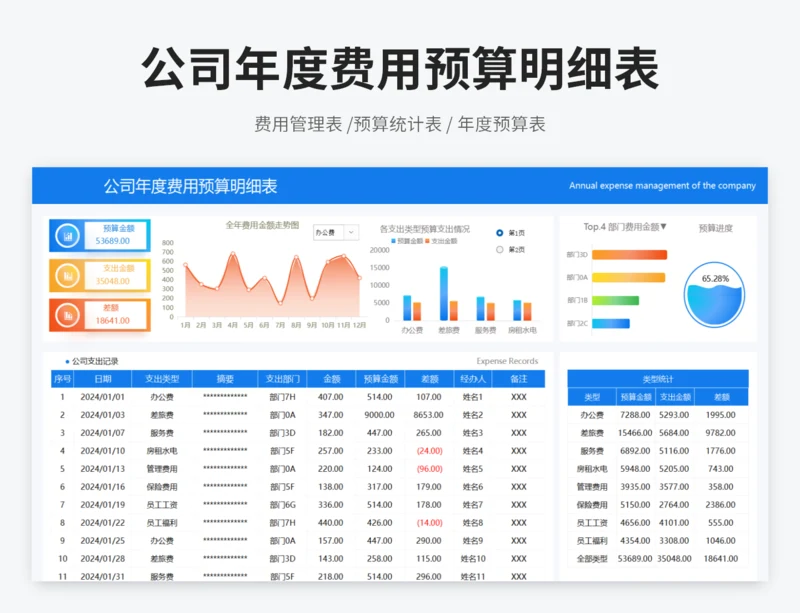800x613 pixels.
Task: Select the 第1页 radio button
Action: [x=499, y=233]
